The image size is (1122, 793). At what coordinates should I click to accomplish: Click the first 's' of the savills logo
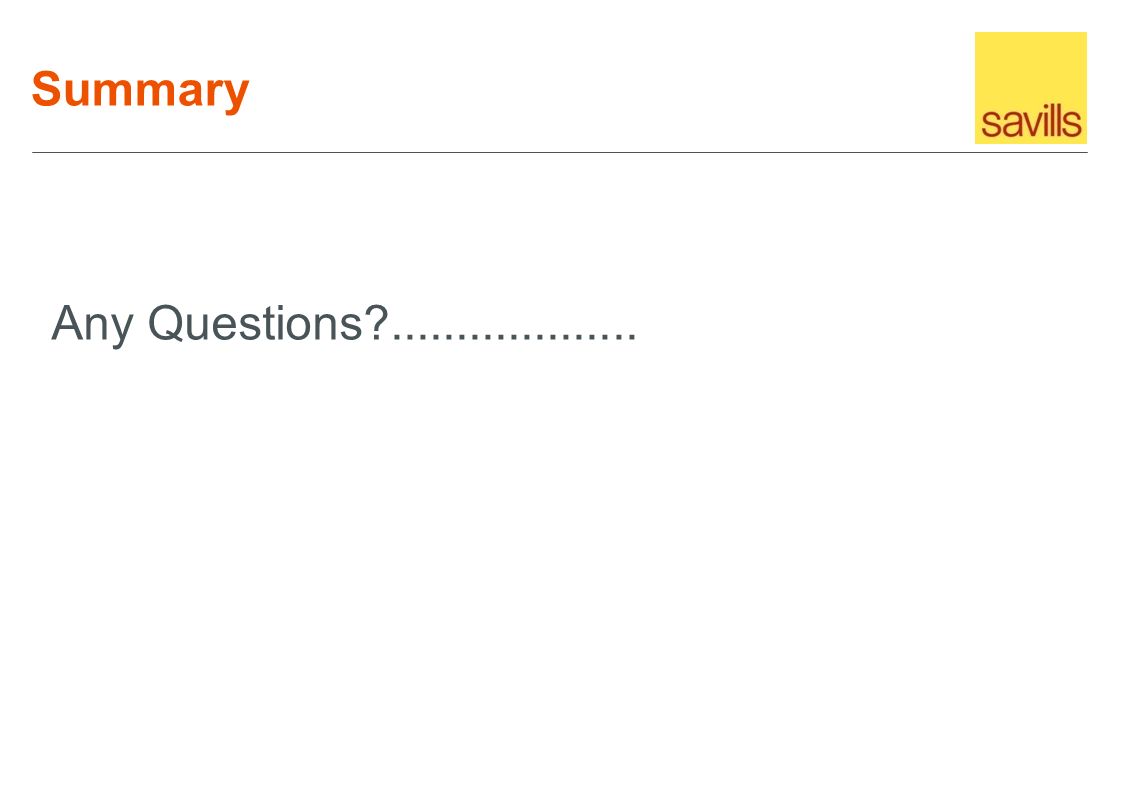[x=990, y=126]
